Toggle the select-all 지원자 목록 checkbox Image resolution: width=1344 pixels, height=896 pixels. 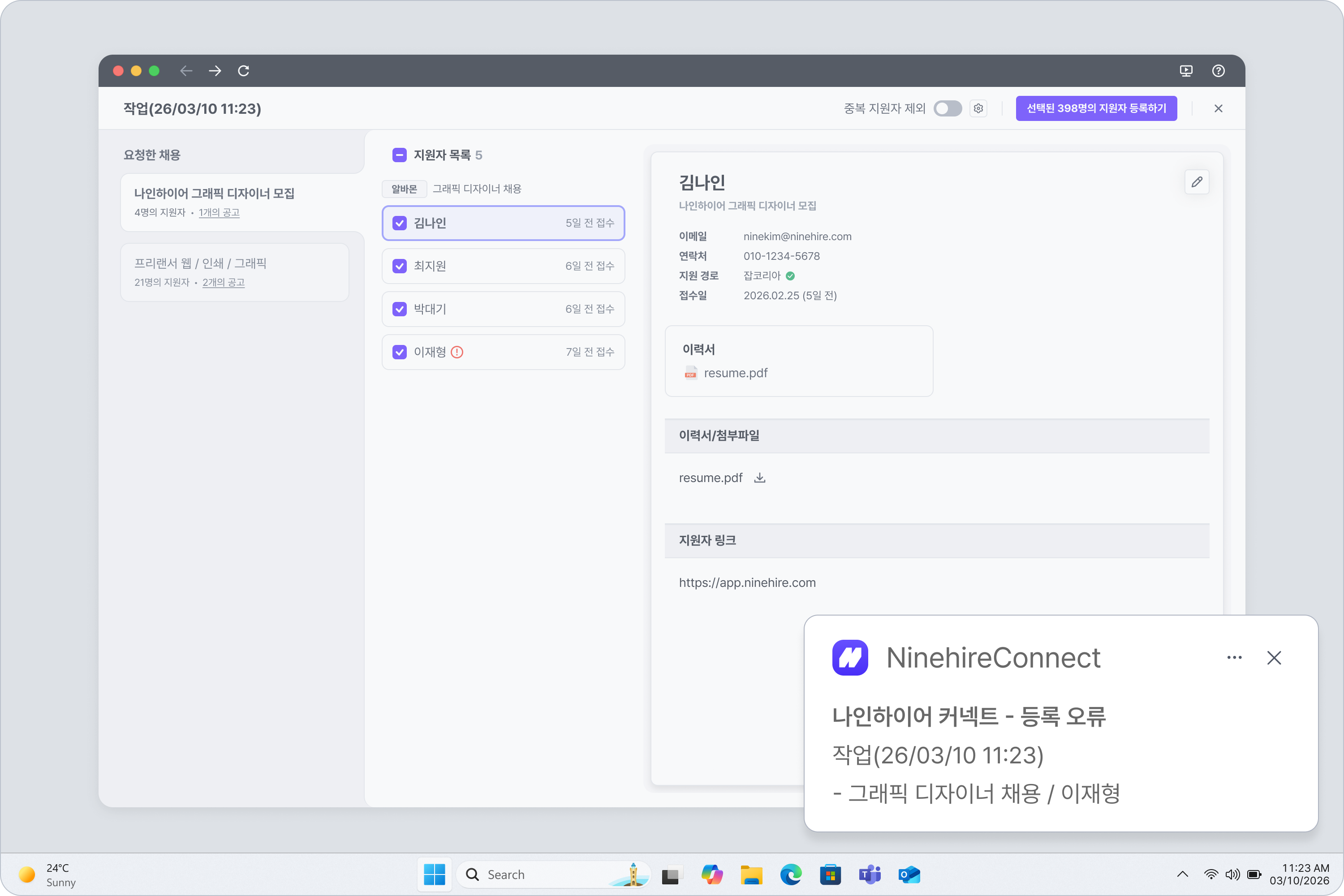[x=400, y=155]
